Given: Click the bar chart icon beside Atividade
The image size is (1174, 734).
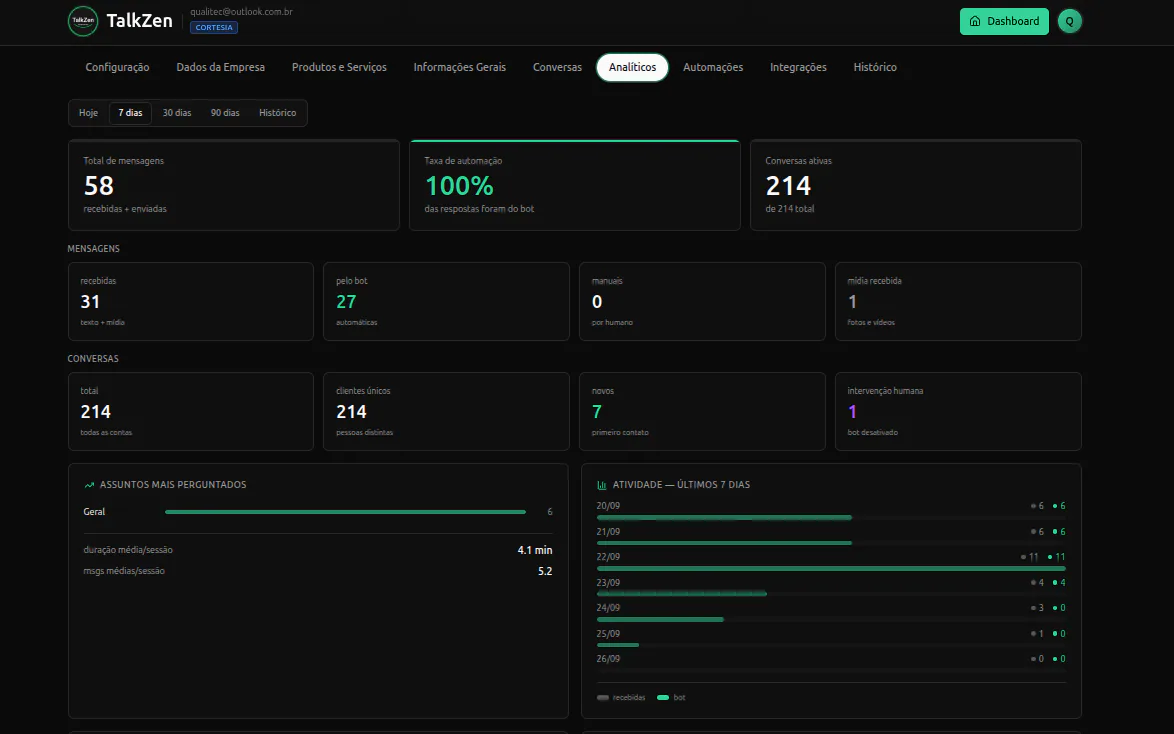Looking at the screenshot, I should [602, 485].
